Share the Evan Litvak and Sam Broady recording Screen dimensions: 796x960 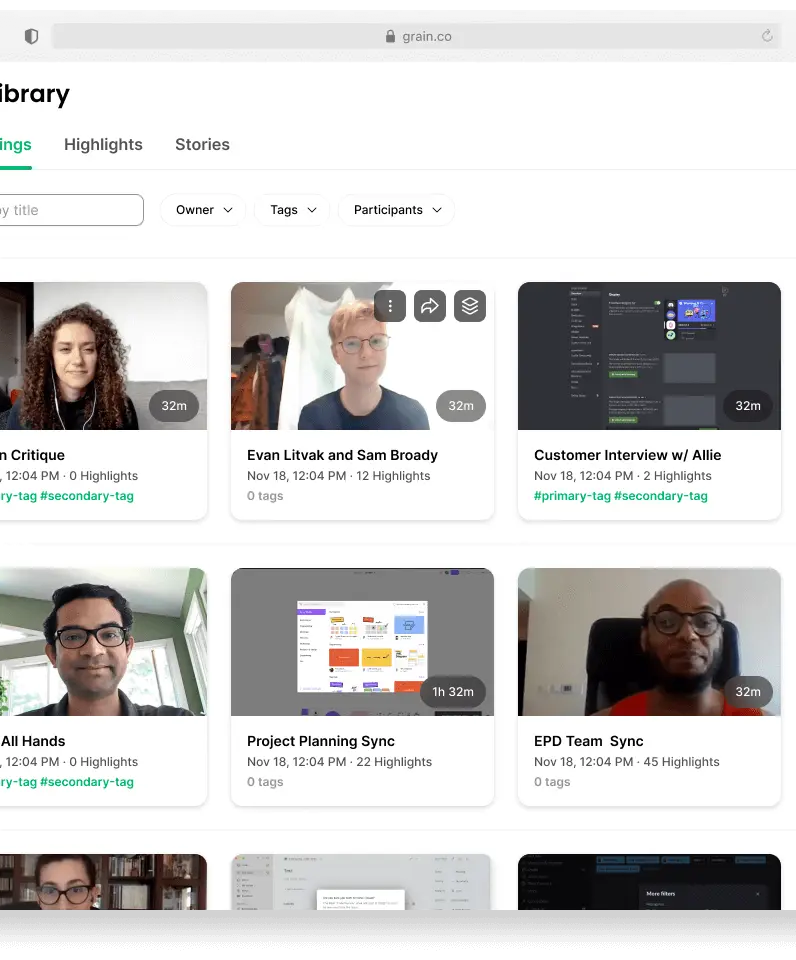pyautogui.click(x=430, y=306)
